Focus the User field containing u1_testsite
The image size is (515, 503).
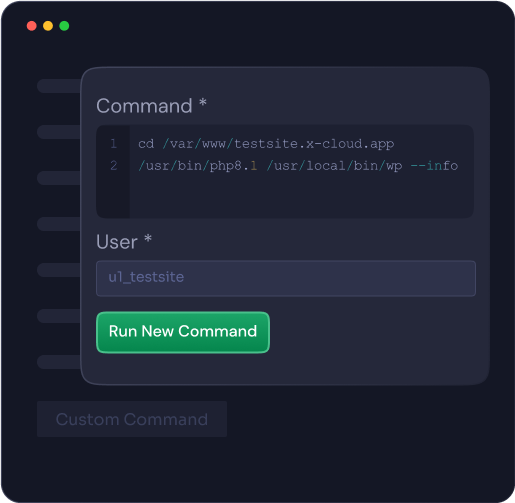coord(286,278)
